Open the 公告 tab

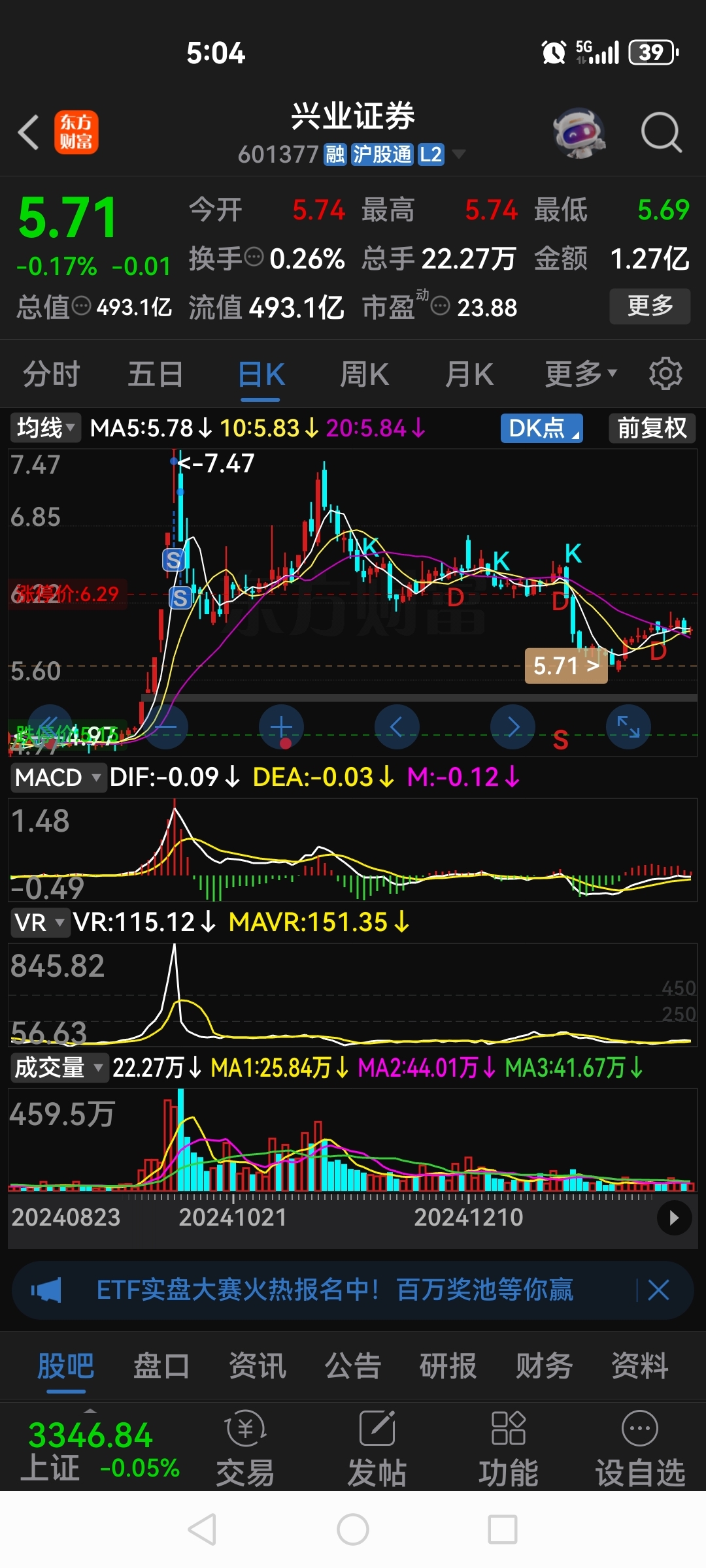(353, 1365)
